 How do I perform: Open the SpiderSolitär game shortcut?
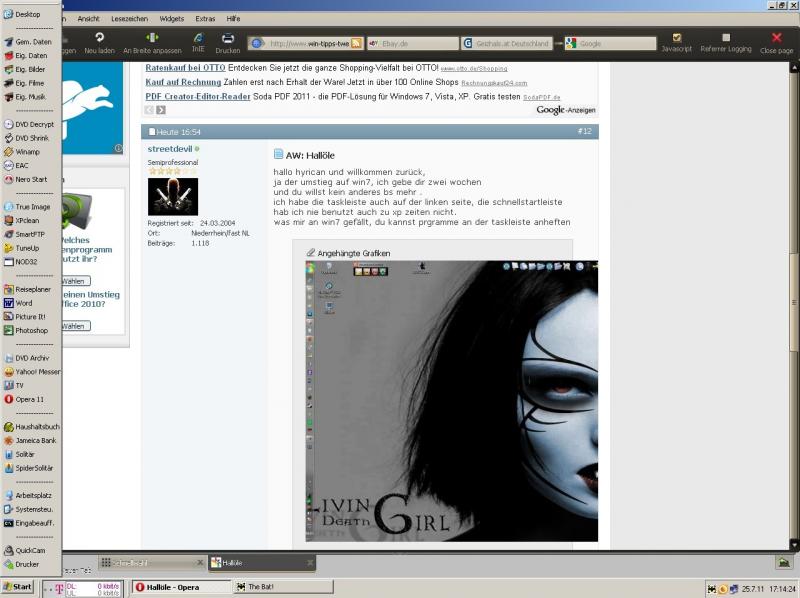[x=33, y=467]
